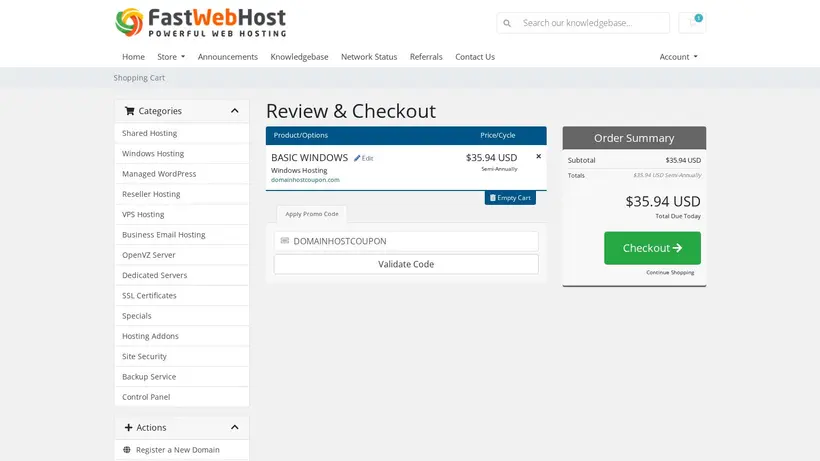Screen dimensions: 820x461
Task: Click the cart icon in Categories header
Action: [130, 111]
